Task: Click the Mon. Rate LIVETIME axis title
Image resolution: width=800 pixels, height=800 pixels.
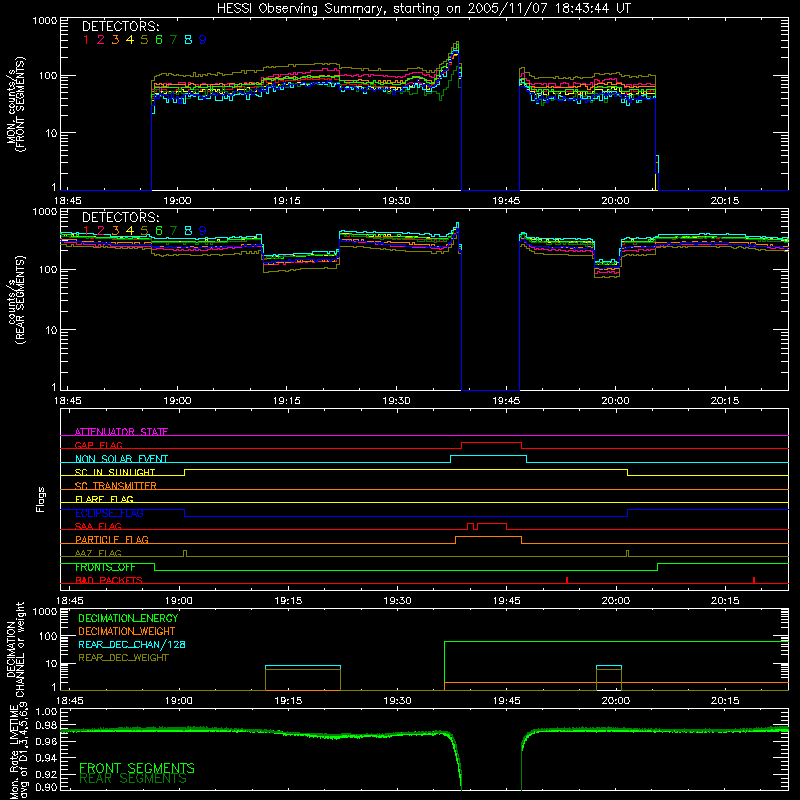Action: (19, 751)
